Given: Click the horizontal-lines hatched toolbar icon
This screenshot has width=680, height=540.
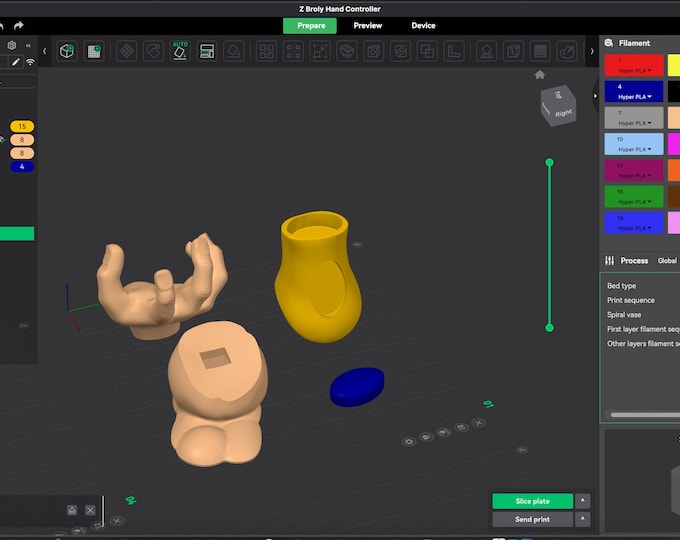Looking at the screenshot, I should [540, 51].
